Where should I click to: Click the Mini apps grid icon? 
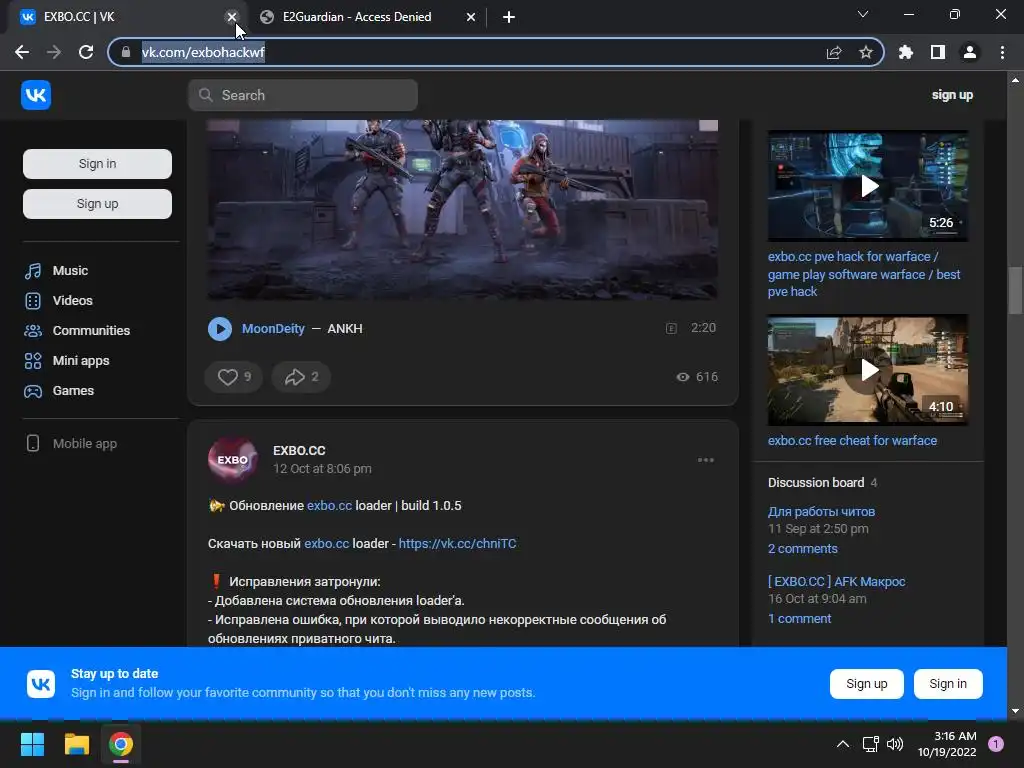(x=33, y=361)
